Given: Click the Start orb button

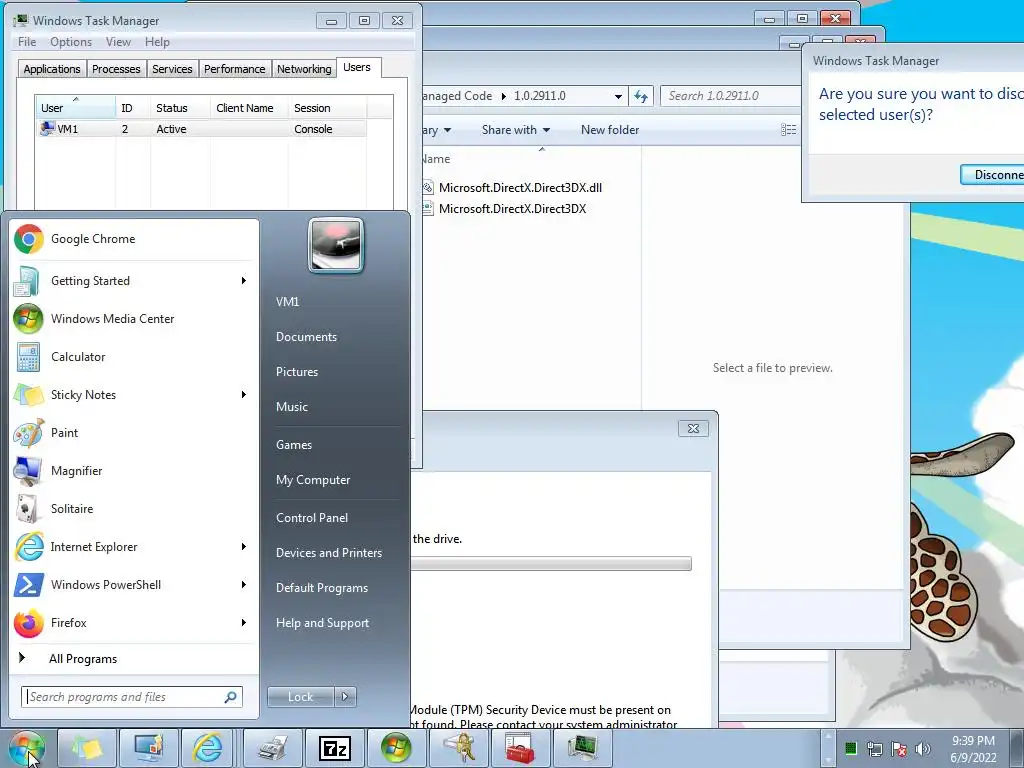Looking at the screenshot, I should pos(27,748).
